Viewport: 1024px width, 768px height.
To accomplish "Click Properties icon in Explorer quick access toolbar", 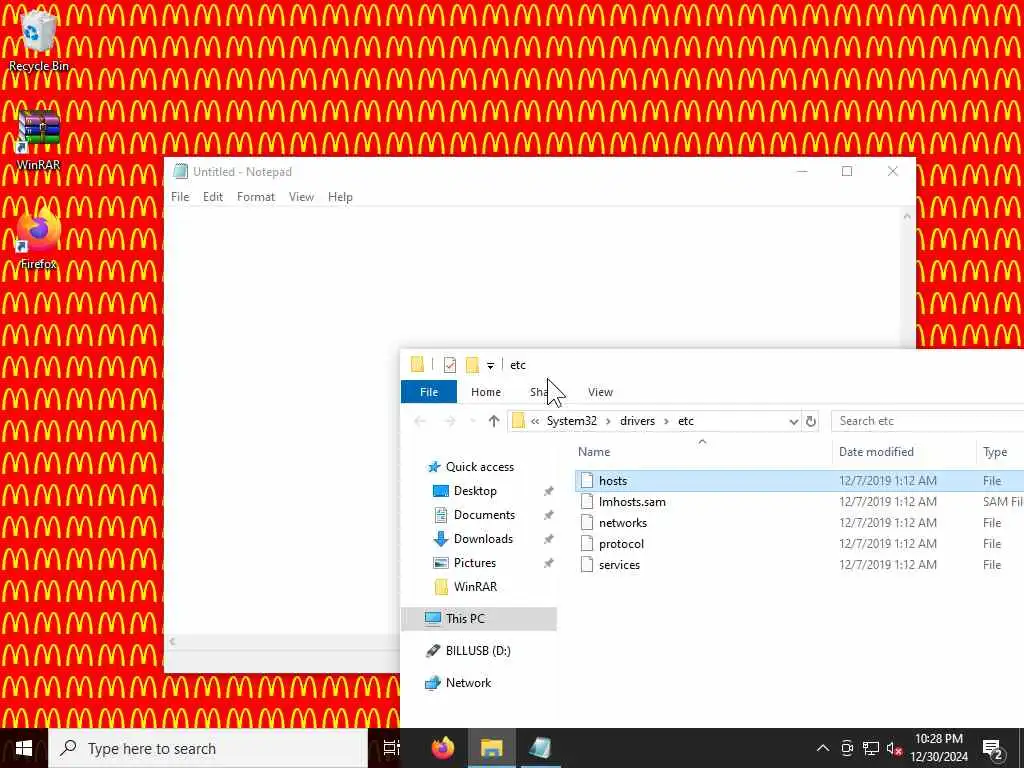I will (x=449, y=365).
